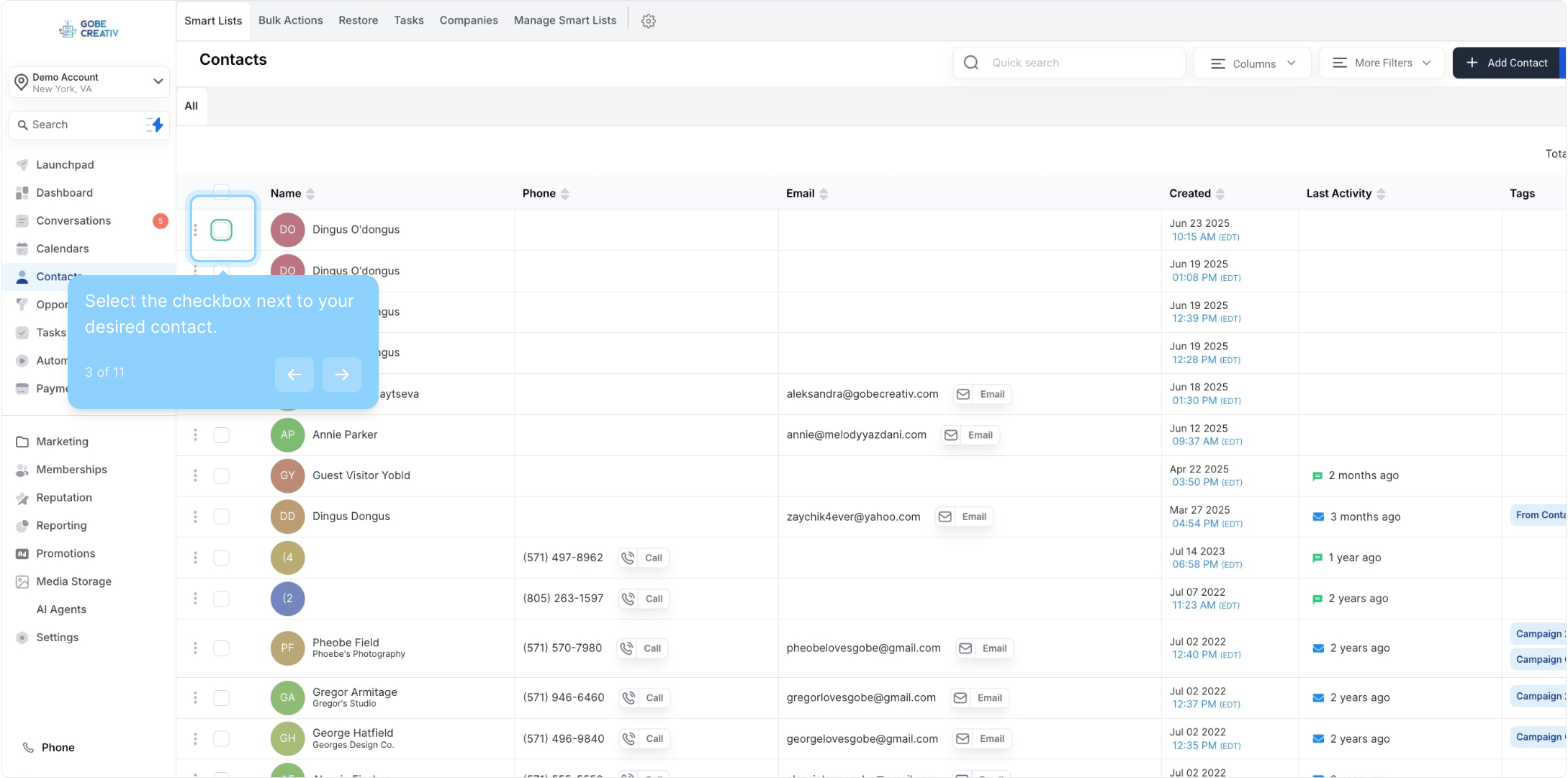This screenshot has width=1568, height=778.
Task: Open the three-dot menu for Annie Parker
Action: [x=195, y=435]
